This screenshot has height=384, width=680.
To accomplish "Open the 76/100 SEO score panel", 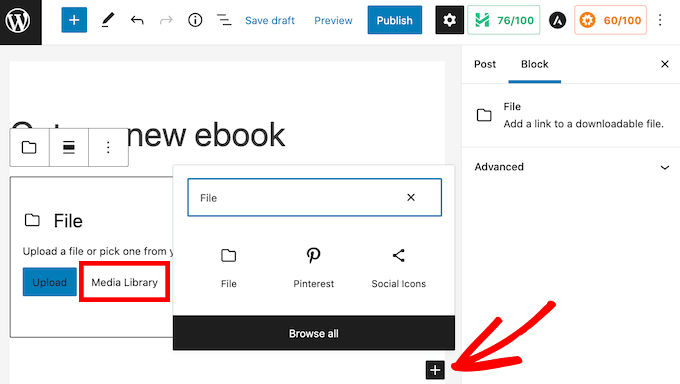I will (x=503, y=20).
